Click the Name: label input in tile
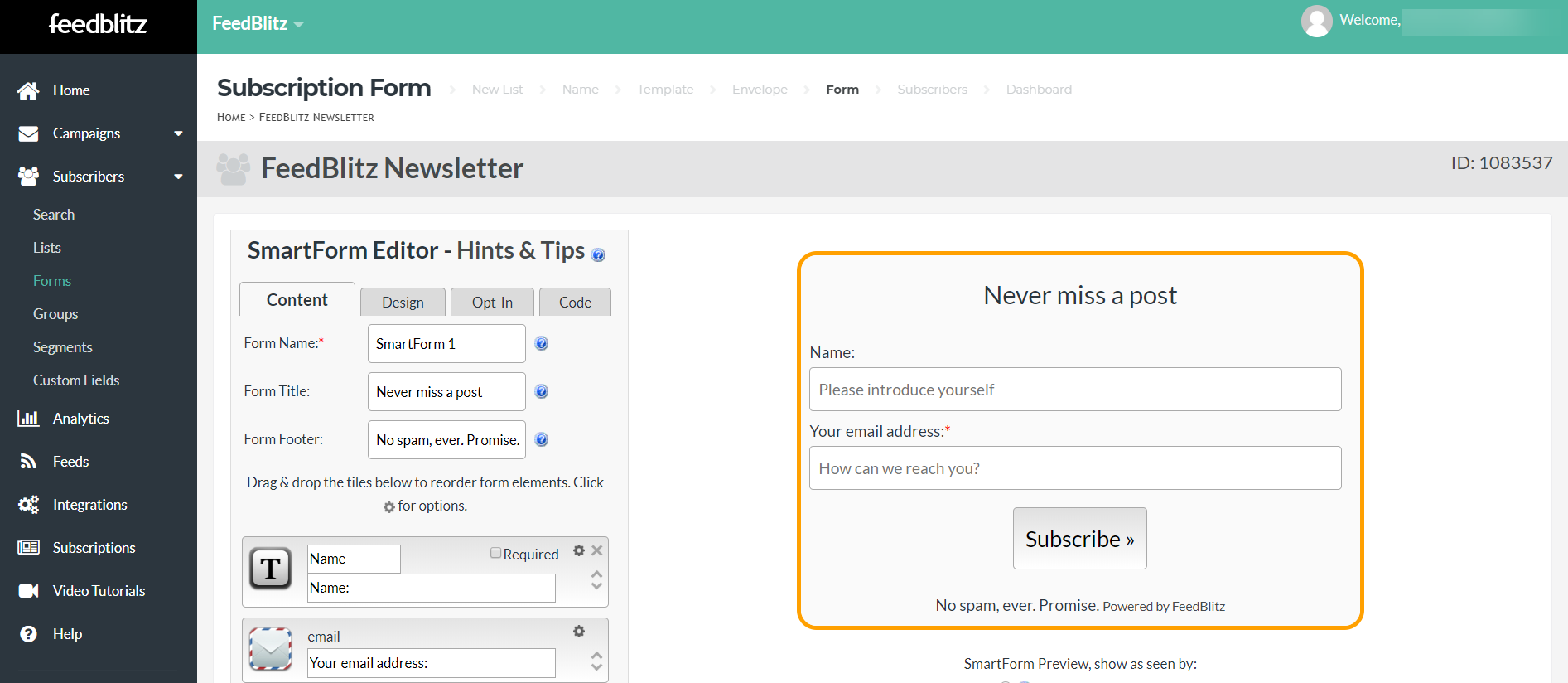1568x683 pixels. tap(432, 588)
